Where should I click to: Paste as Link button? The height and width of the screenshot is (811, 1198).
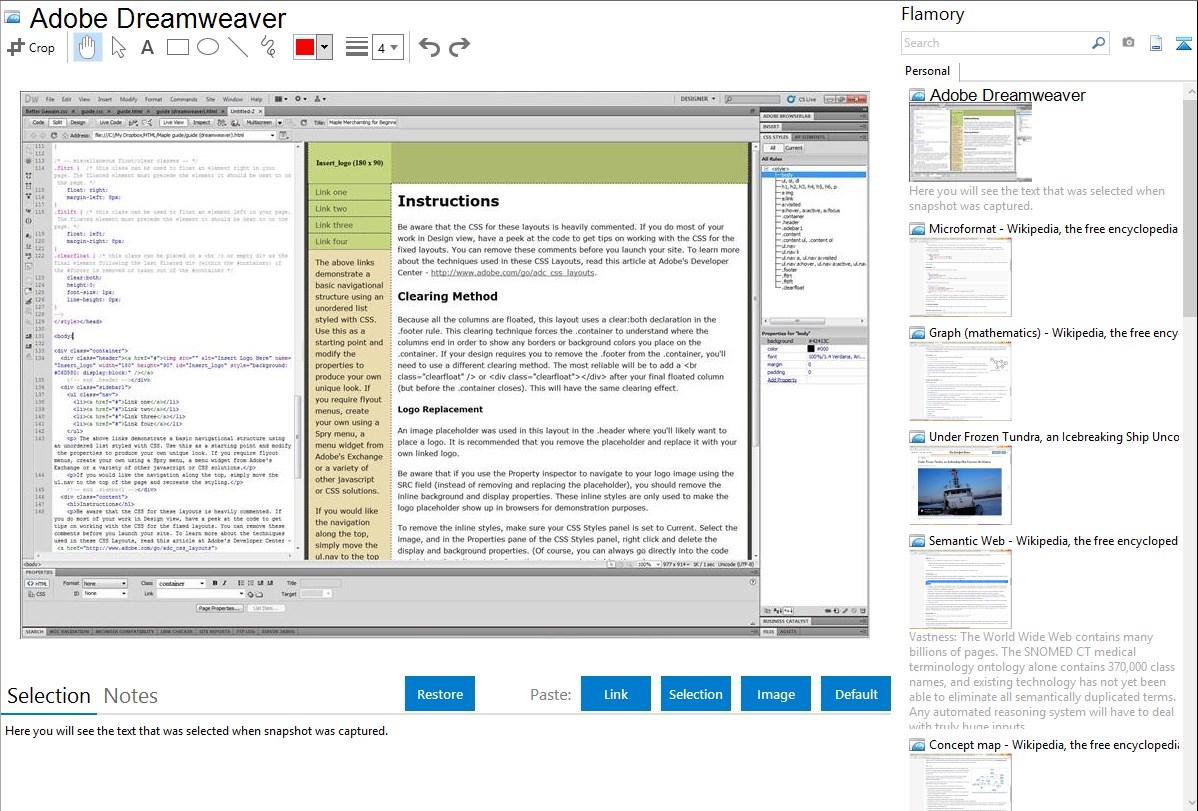pyautogui.click(x=616, y=694)
